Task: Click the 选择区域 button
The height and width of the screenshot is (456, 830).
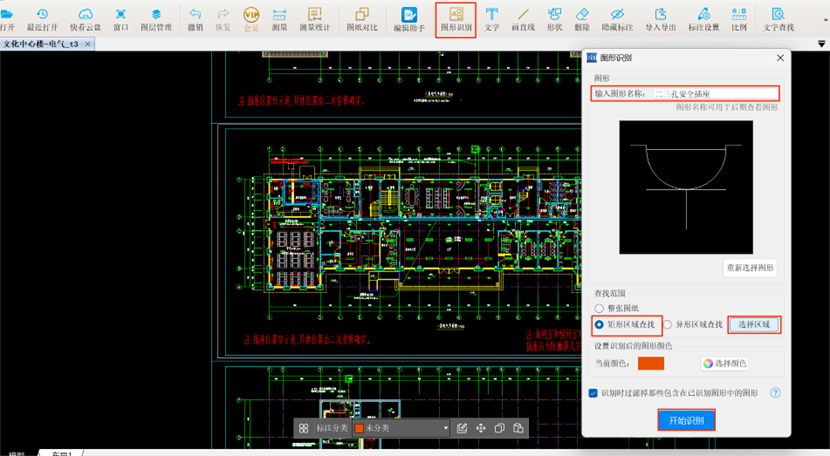Action: click(754, 325)
